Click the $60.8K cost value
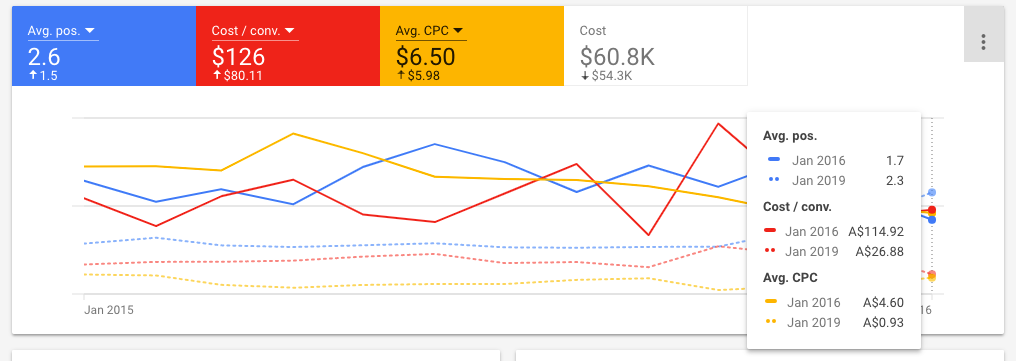The image size is (1016, 361). point(617,57)
